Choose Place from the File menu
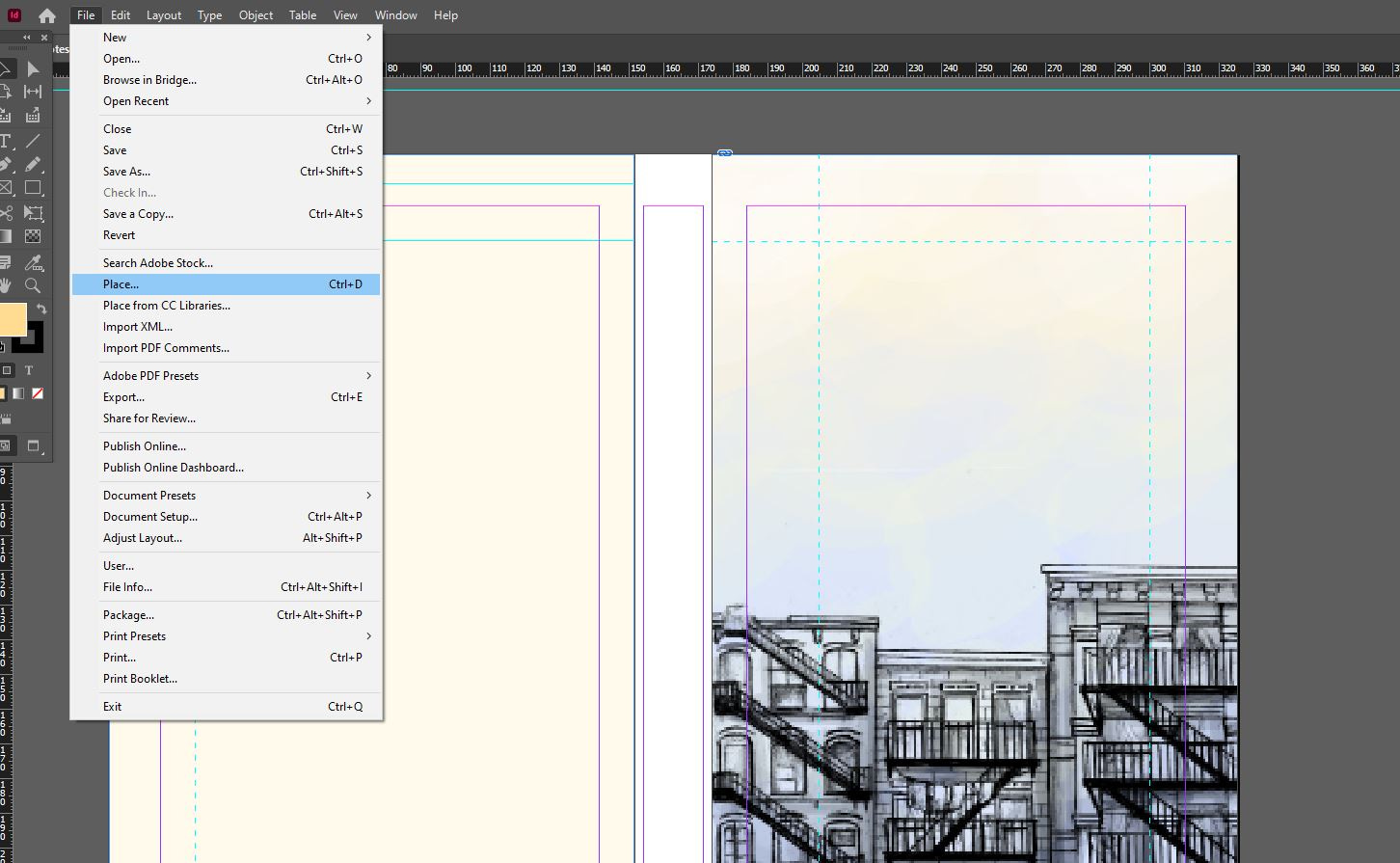Image resolution: width=1400 pixels, height=863 pixels. click(x=121, y=283)
